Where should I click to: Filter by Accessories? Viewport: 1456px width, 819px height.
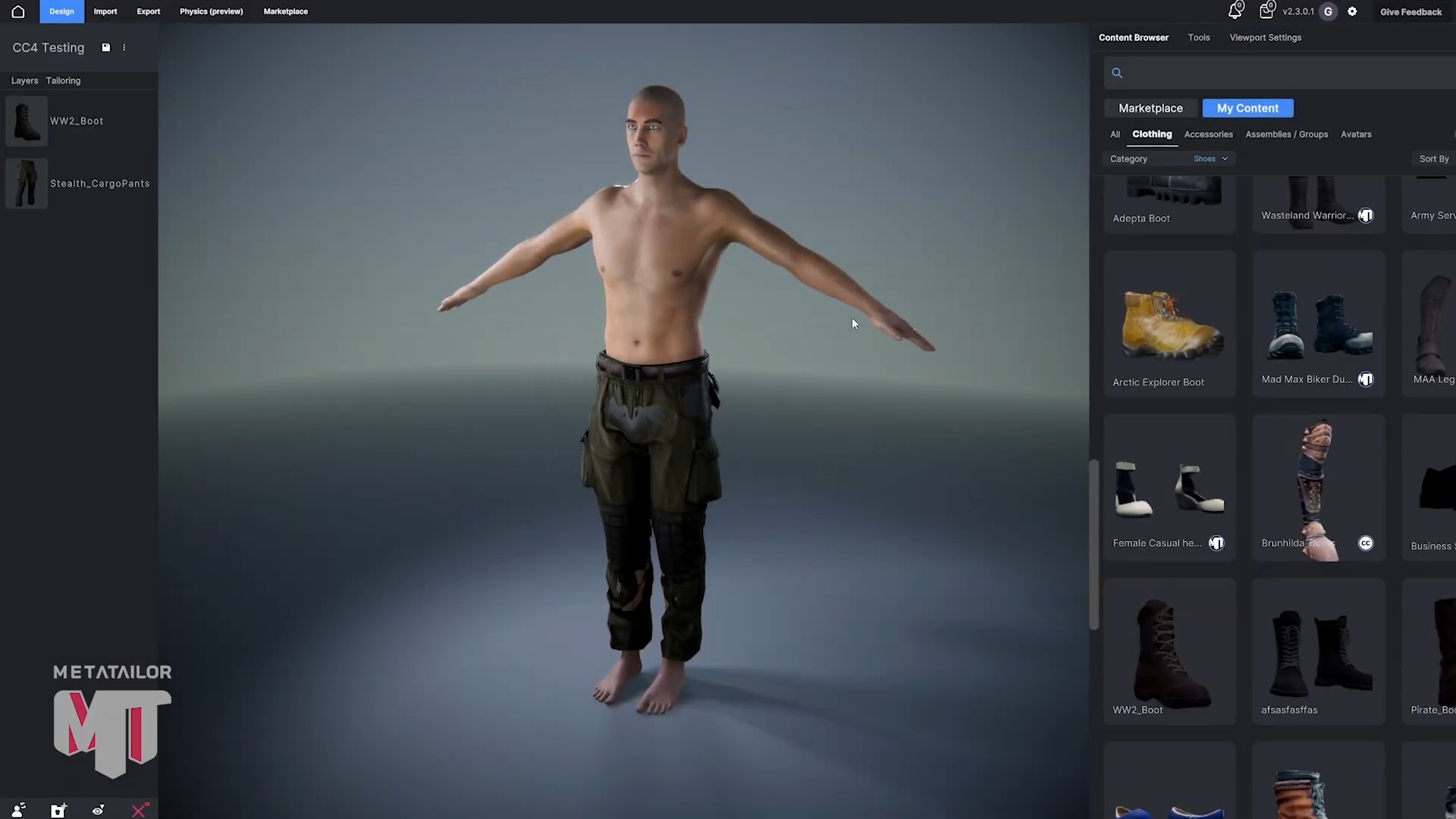[1208, 134]
